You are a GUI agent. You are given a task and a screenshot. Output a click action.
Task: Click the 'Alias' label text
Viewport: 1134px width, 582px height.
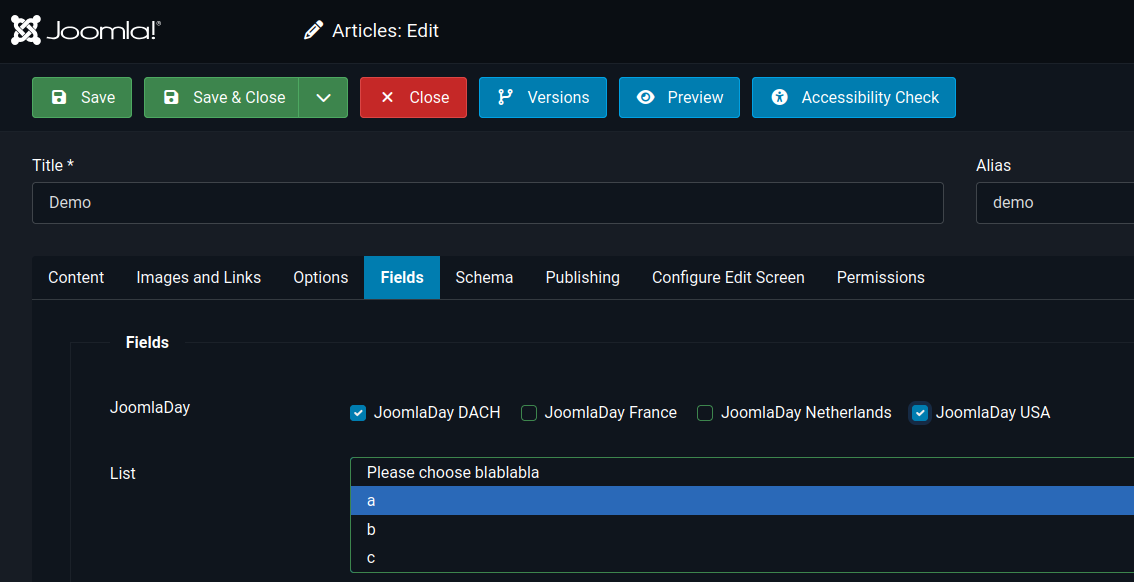[994, 166]
